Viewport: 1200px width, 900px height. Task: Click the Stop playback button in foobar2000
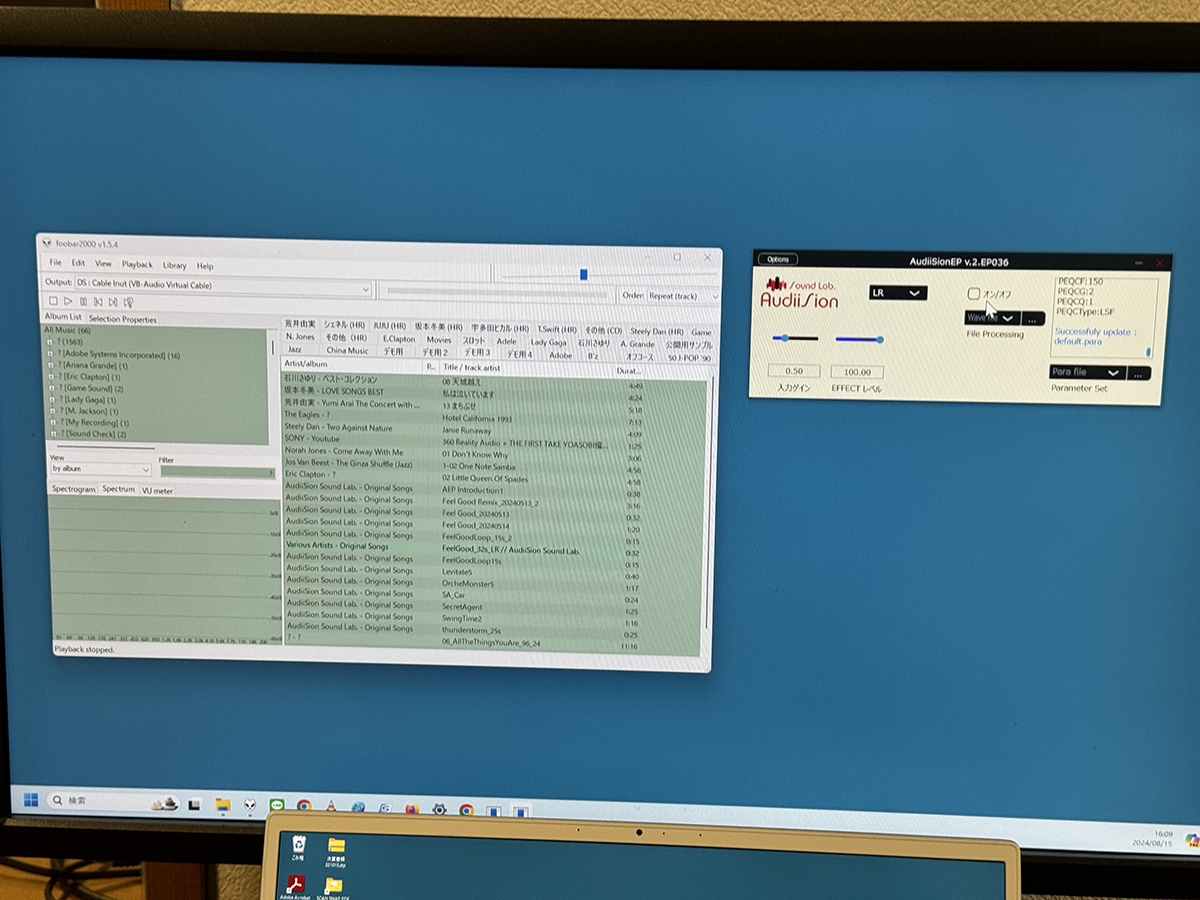coord(53,301)
